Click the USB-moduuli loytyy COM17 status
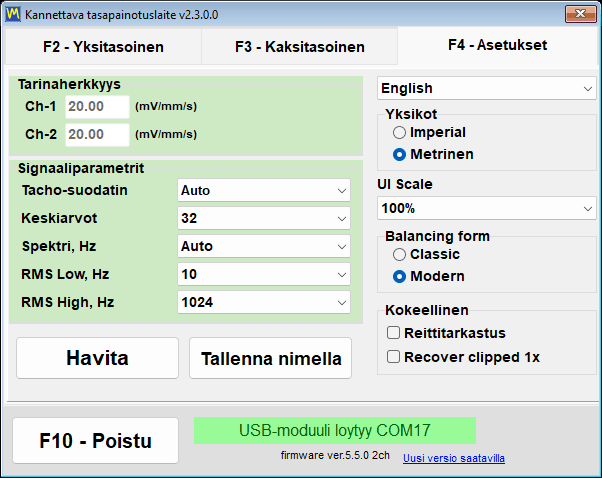Screen dimensions: 602x478 (x=335, y=430)
